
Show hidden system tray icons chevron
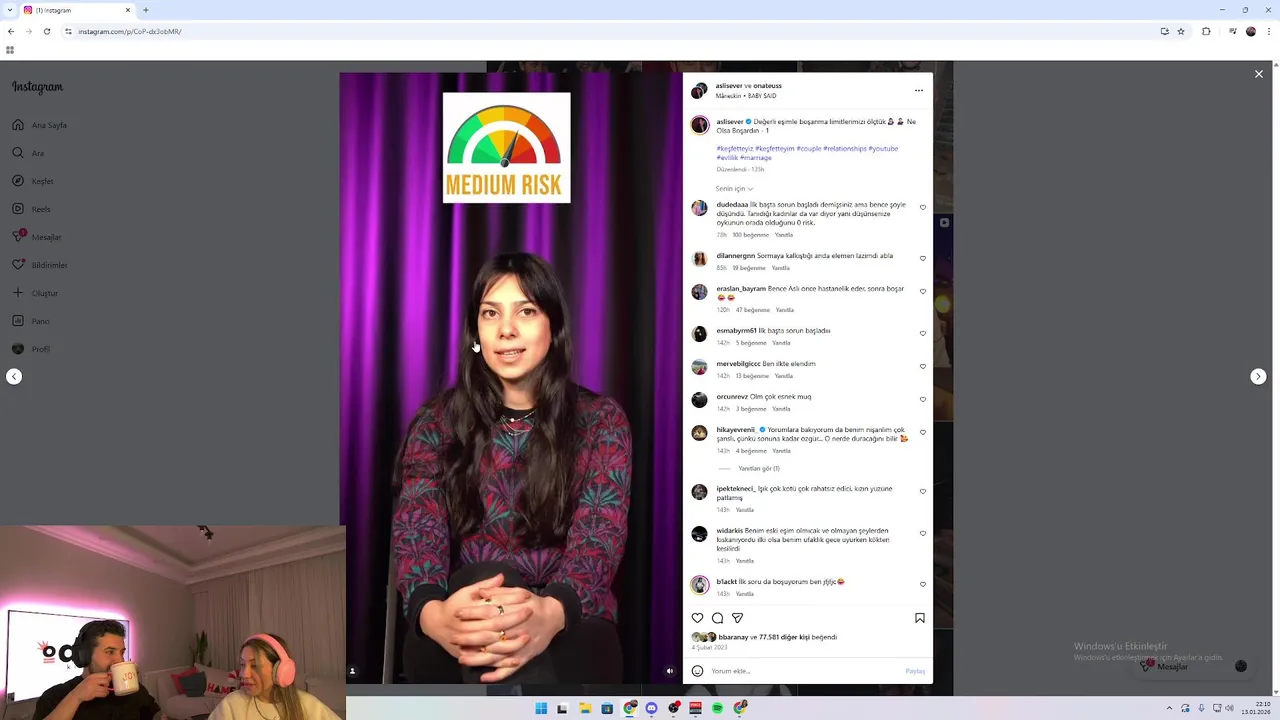[1169, 708]
